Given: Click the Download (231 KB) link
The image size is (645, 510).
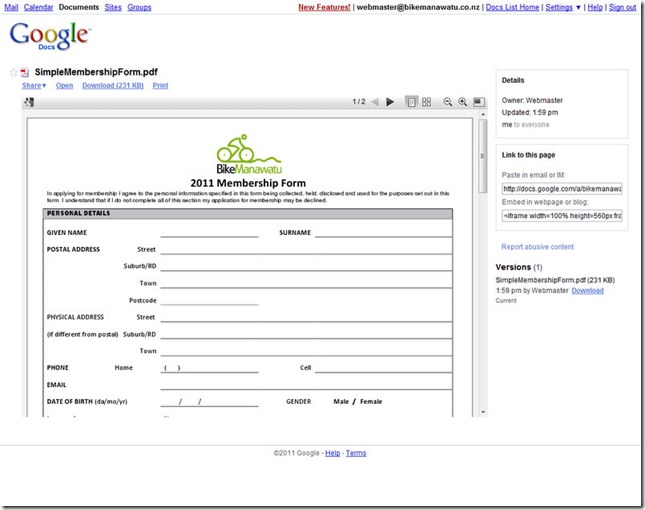Looking at the screenshot, I should point(111,86).
